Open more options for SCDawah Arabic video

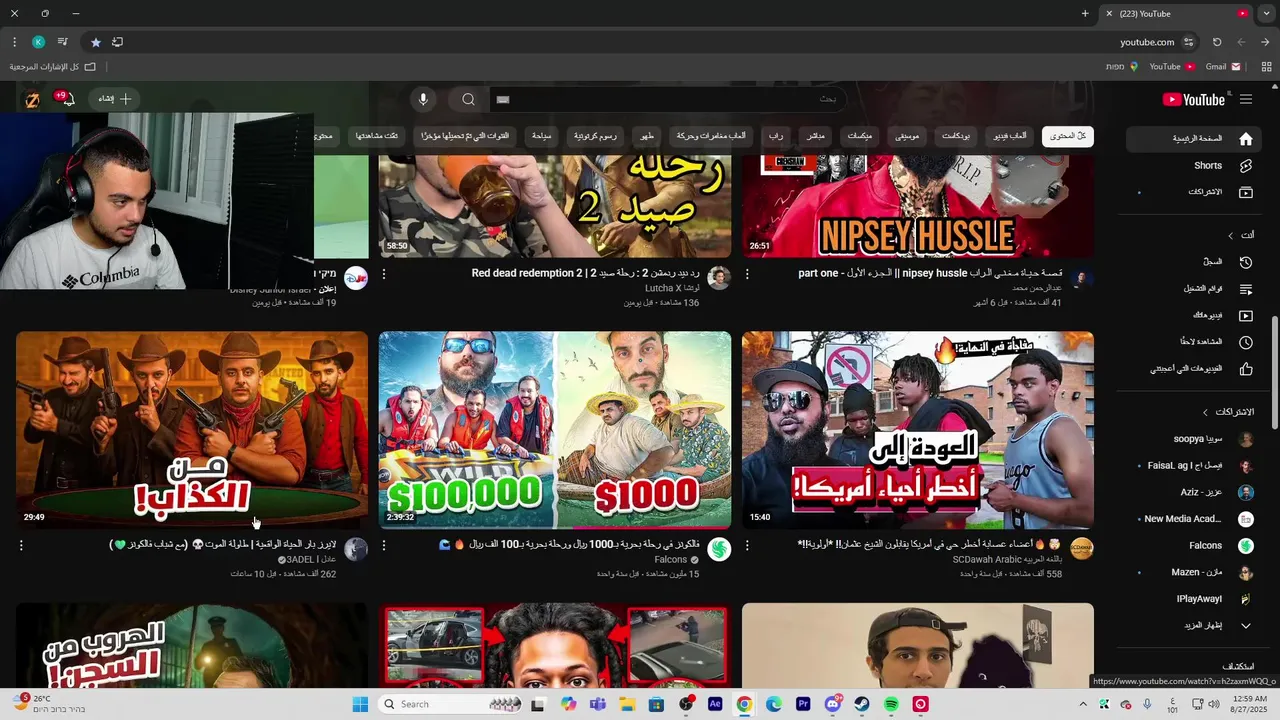[747, 546]
